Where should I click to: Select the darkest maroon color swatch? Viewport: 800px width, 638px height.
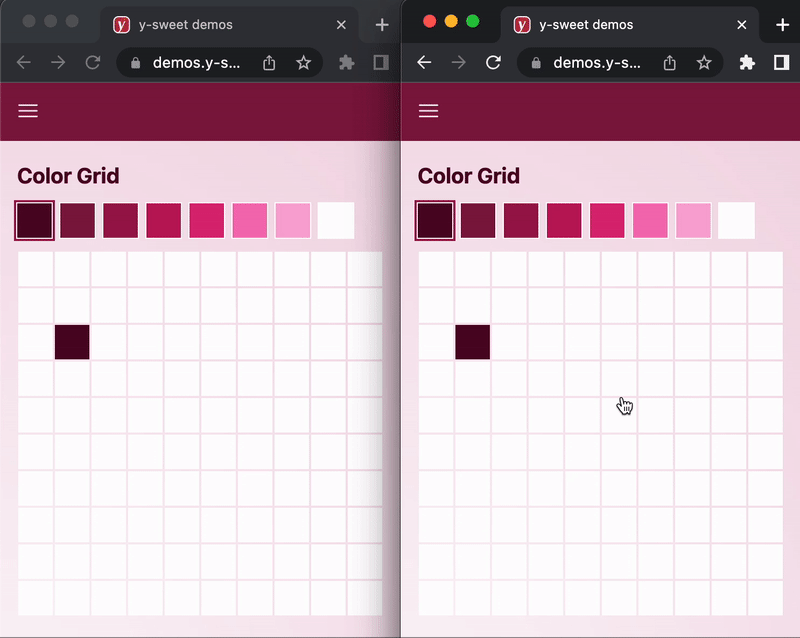click(34, 220)
